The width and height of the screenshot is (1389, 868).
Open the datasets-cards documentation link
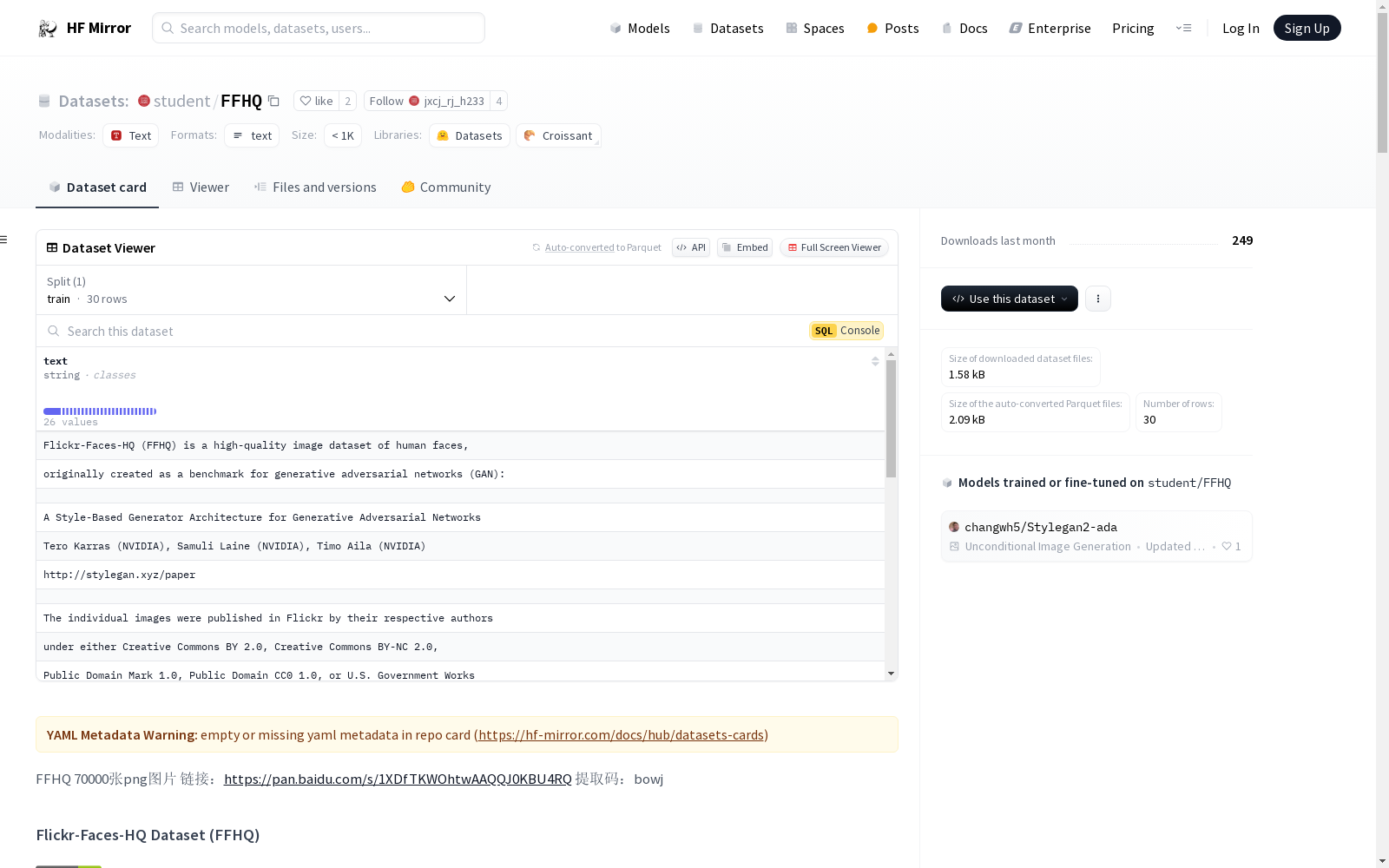coord(622,735)
